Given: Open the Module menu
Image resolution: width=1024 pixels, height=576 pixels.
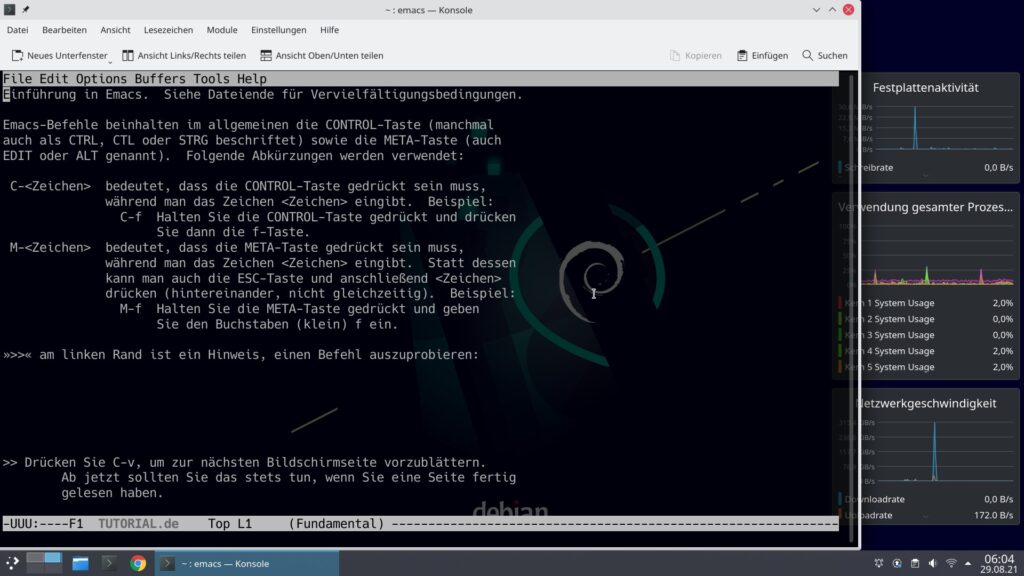Looking at the screenshot, I should (x=222, y=30).
